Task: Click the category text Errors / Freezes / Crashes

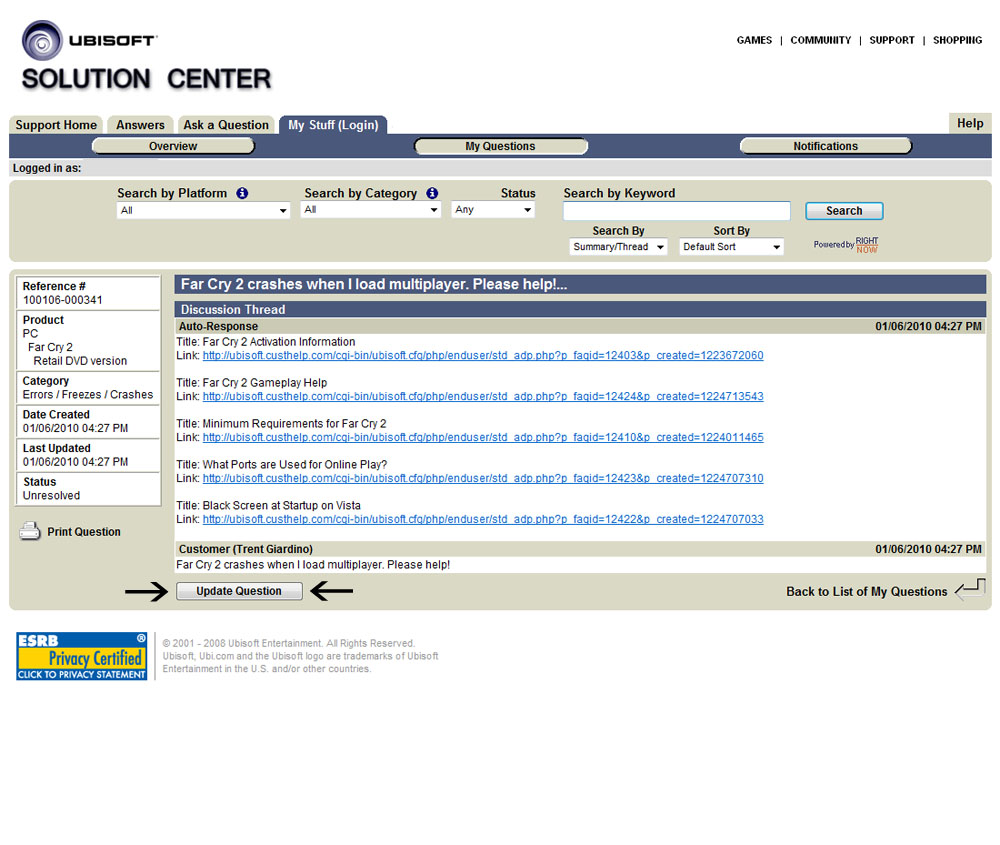Action: click(88, 395)
